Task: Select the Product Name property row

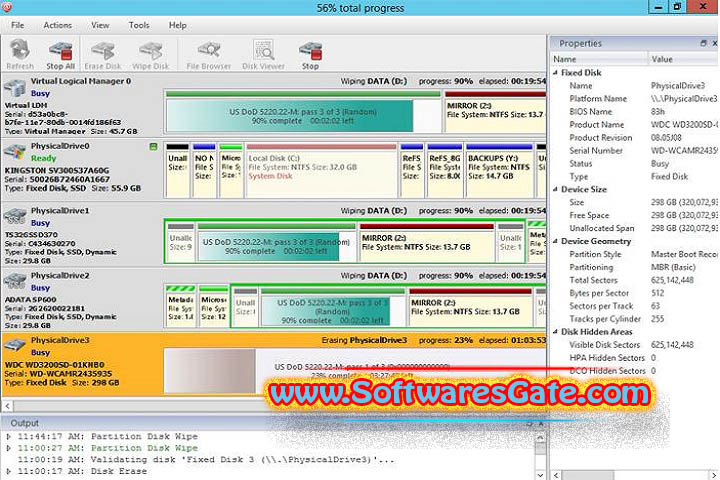Action: click(x=635, y=124)
